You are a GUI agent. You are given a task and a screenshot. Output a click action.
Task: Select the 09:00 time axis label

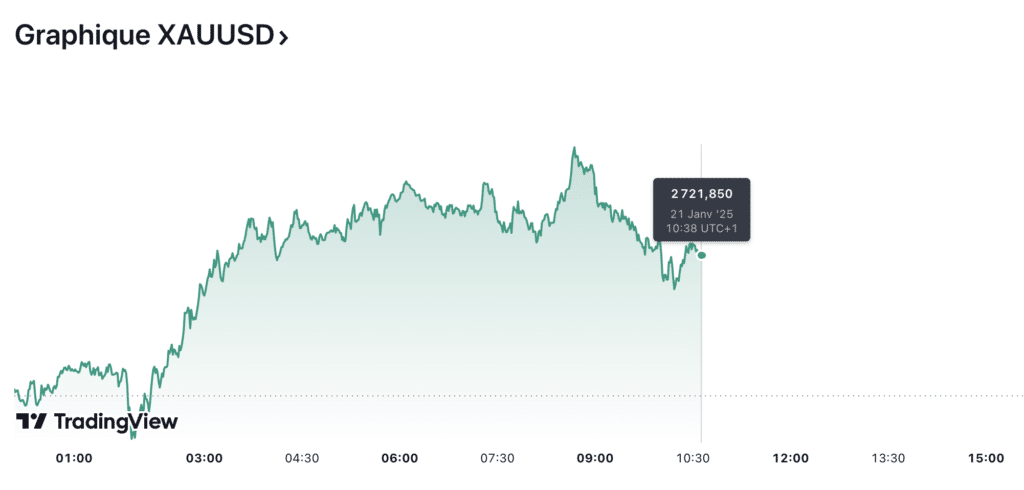point(595,458)
